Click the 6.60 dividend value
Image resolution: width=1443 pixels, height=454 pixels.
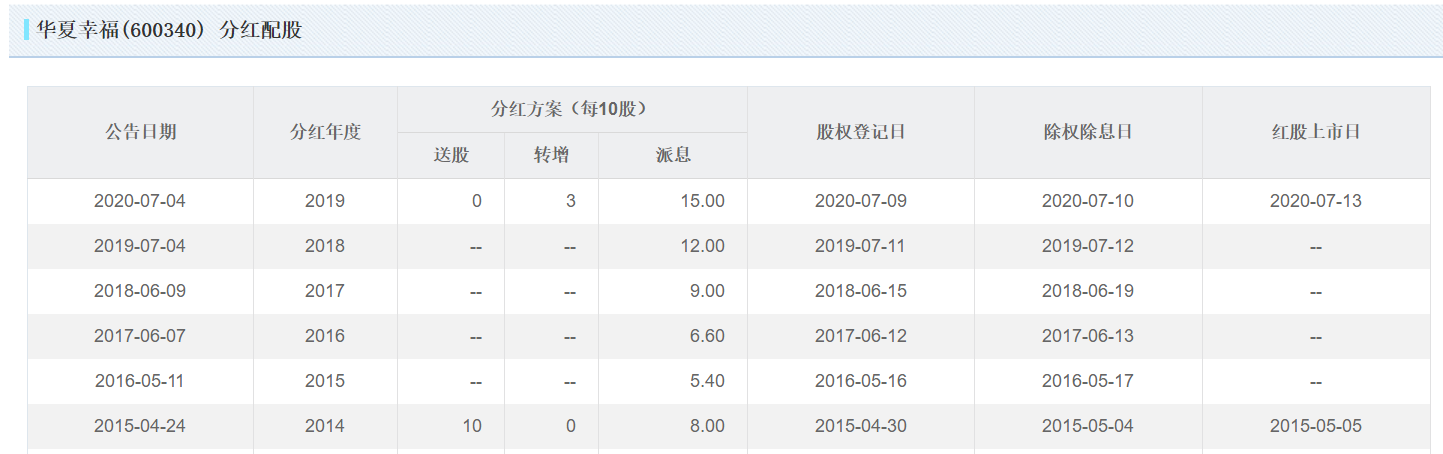click(x=707, y=336)
